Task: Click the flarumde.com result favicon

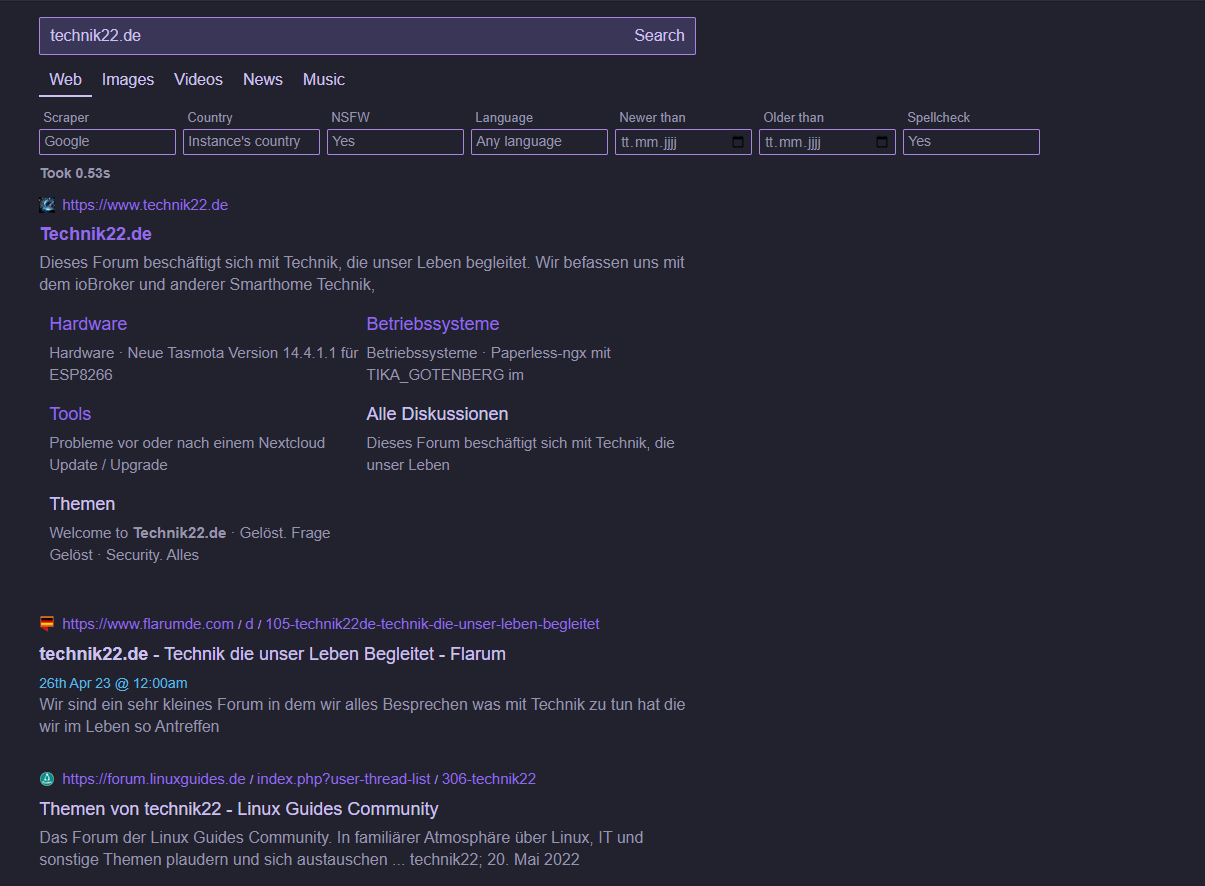Action: 47,624
